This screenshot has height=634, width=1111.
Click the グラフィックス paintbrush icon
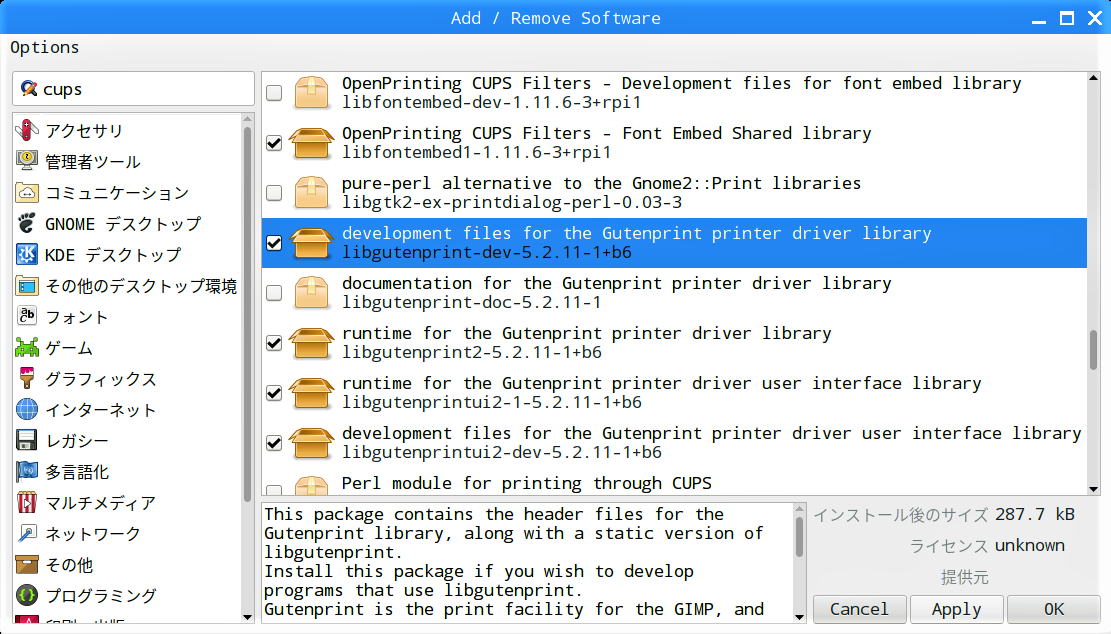pyautogui.click(x=27, y=379)
